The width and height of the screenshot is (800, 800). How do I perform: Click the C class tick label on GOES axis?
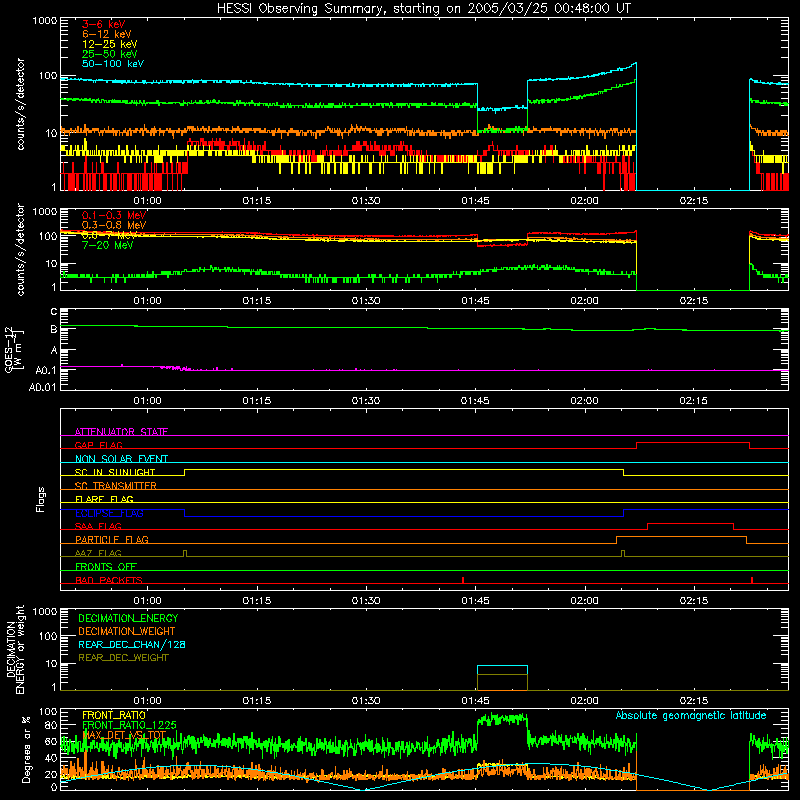tap(54, 312)
